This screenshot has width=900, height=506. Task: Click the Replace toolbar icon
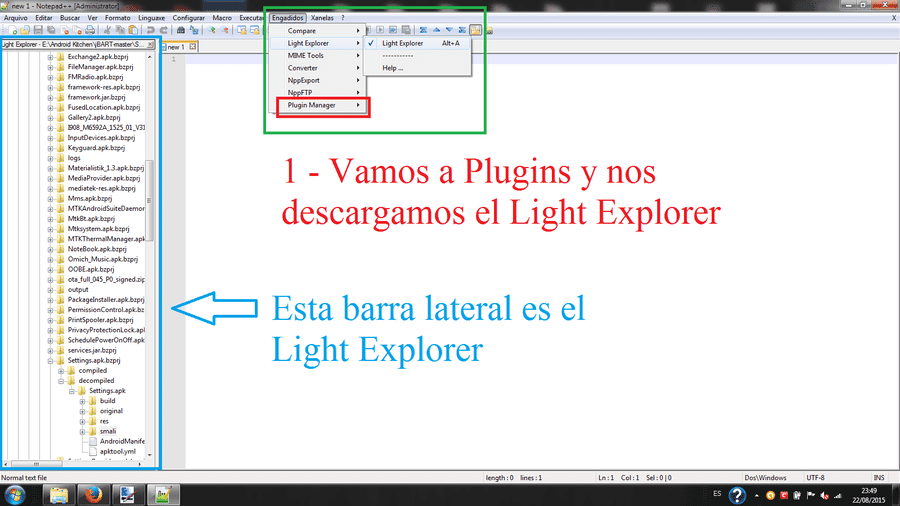click(x=194, y=30)
